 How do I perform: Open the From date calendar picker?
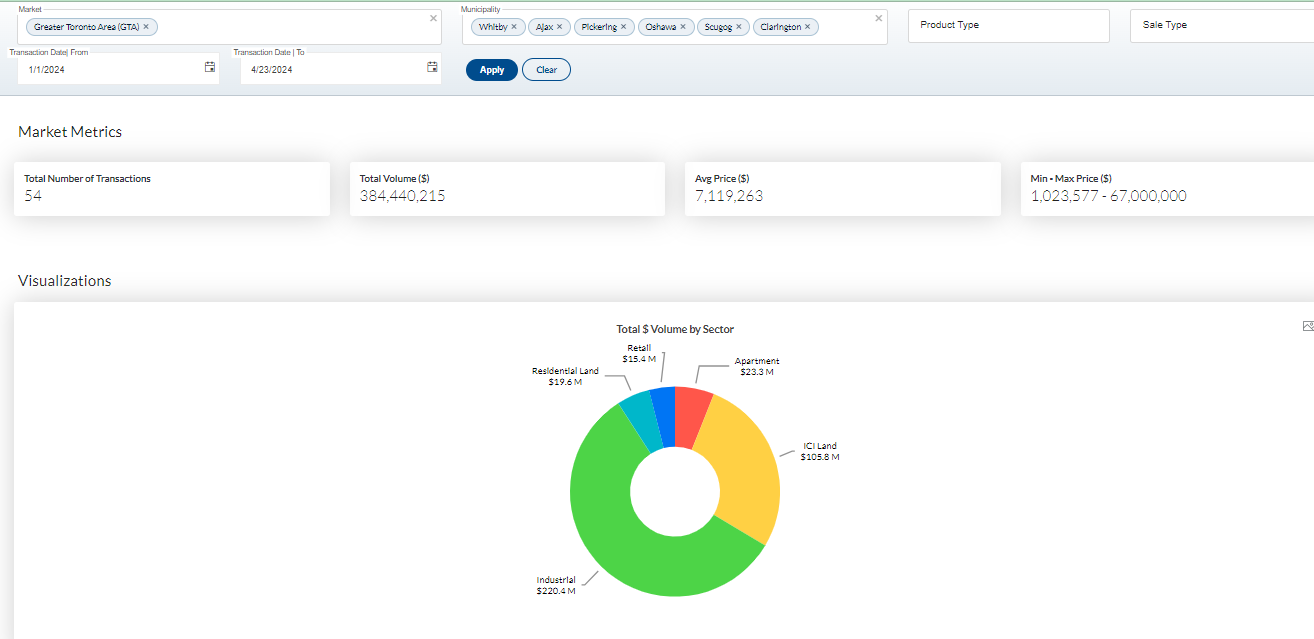coord(210,67)
